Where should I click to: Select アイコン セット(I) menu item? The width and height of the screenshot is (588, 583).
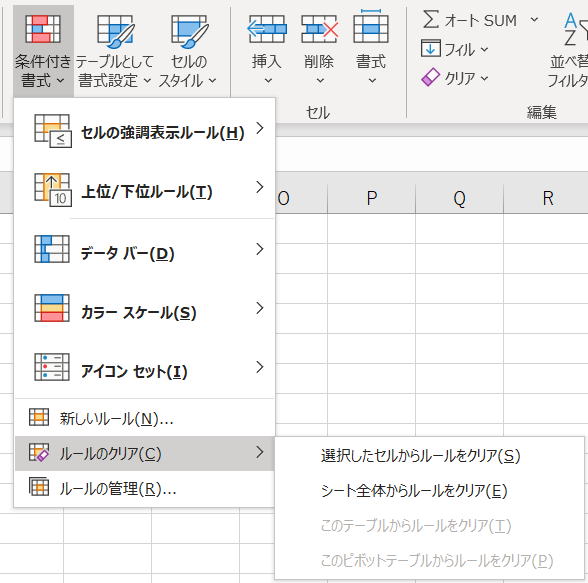(144, 367)
